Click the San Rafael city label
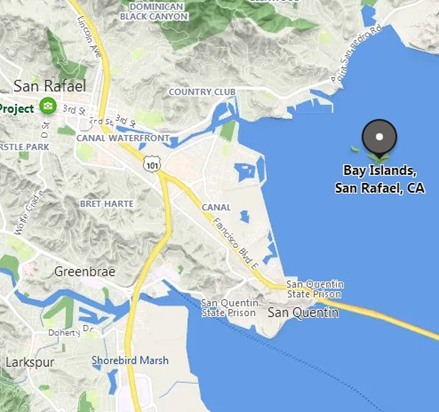The image size is (439, 412). click(50, 86)
